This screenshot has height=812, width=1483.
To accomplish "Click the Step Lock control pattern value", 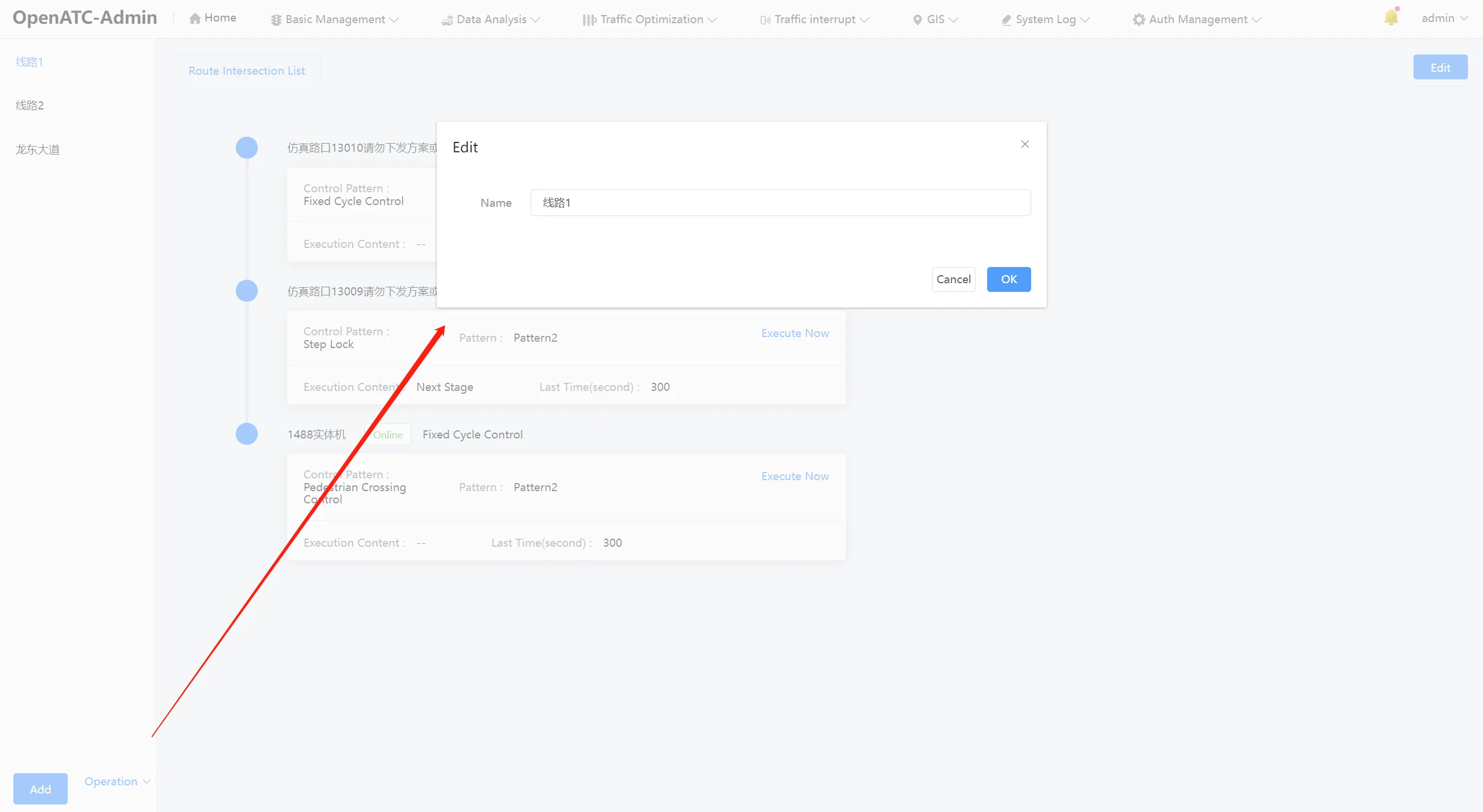I will (328, 344).
